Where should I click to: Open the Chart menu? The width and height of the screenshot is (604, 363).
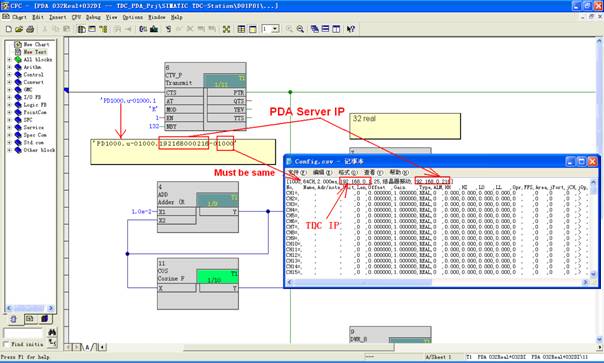tap(19, 17)
